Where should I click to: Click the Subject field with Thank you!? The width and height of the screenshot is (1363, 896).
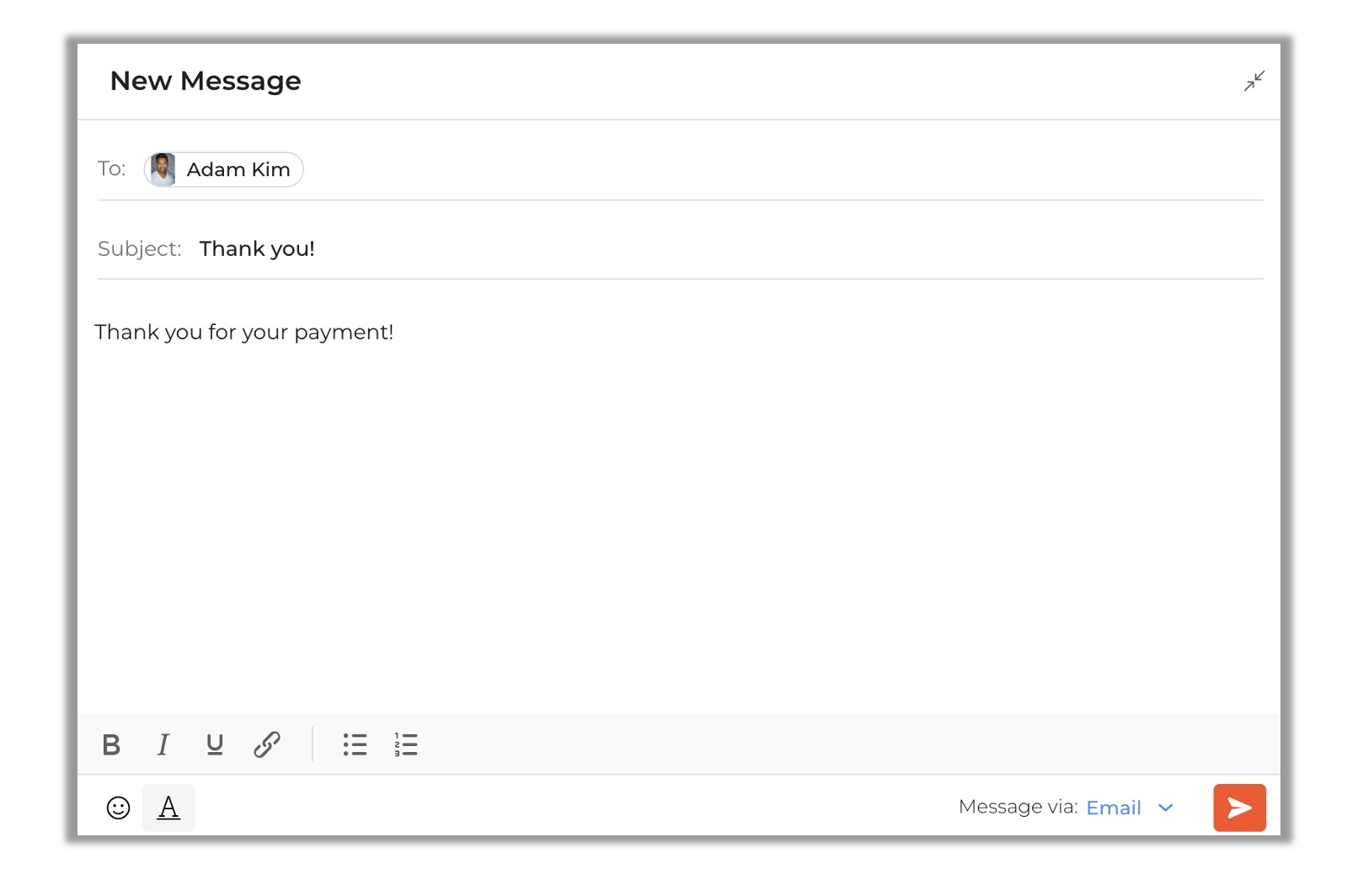(x=680, y=249)
